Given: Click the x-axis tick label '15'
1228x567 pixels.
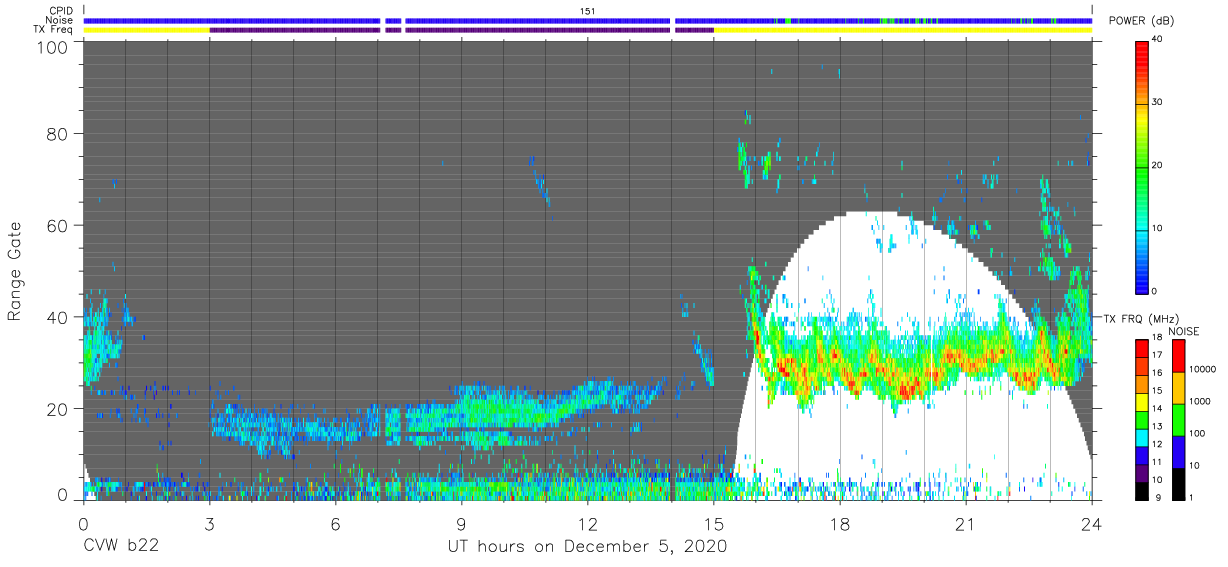Looking at the screenshot, I should (713, 525).
